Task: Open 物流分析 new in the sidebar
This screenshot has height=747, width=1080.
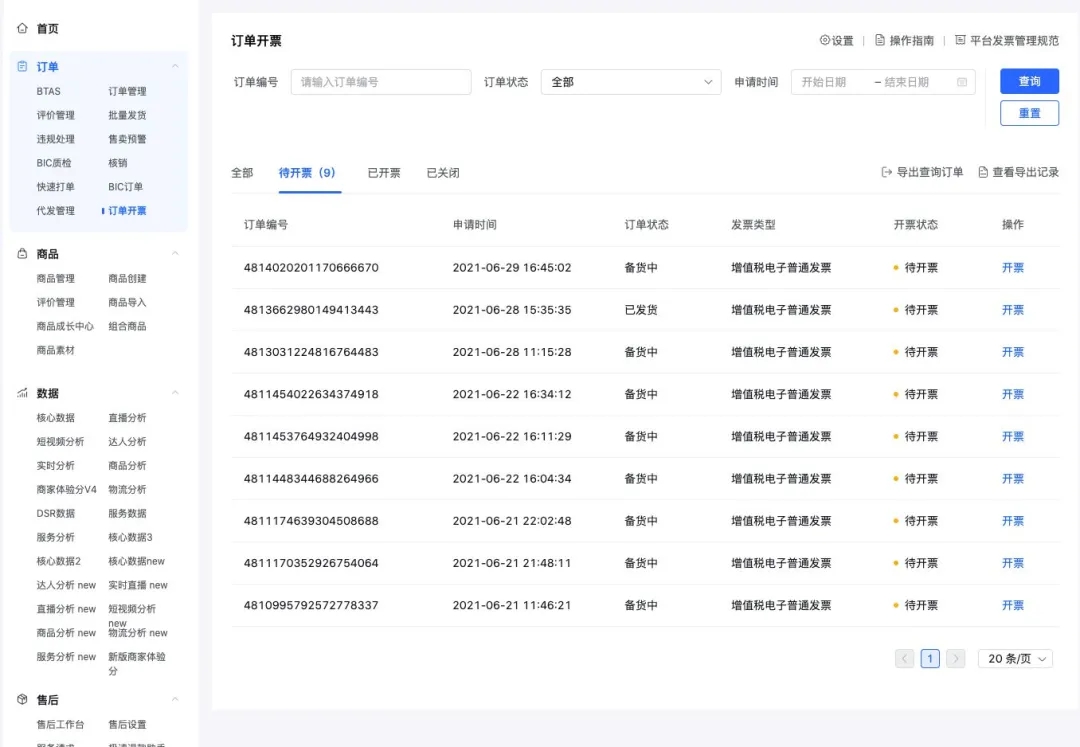Action: (138, 633)
